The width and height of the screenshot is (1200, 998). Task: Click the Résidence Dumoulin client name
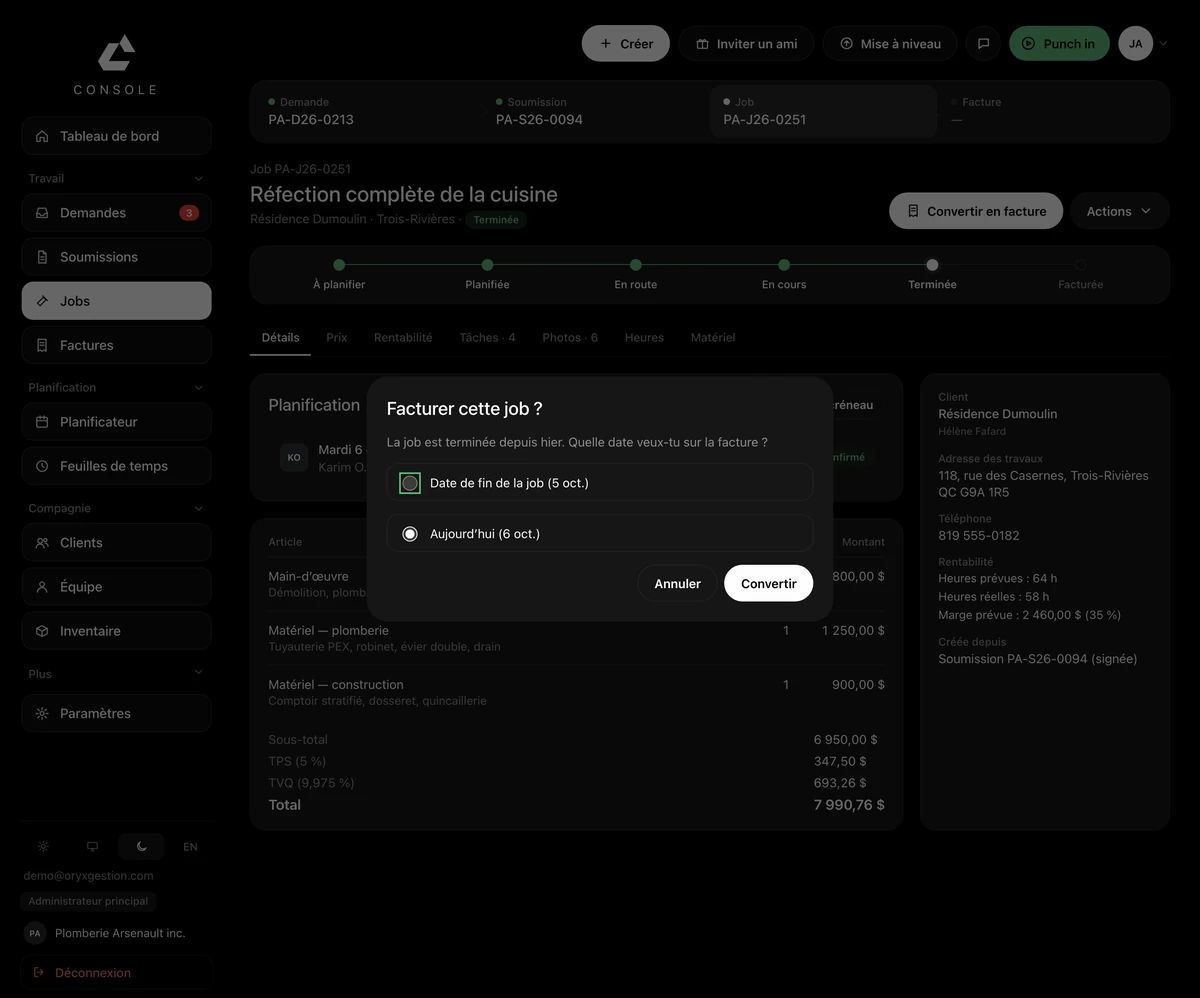click(x=997, y=414)
